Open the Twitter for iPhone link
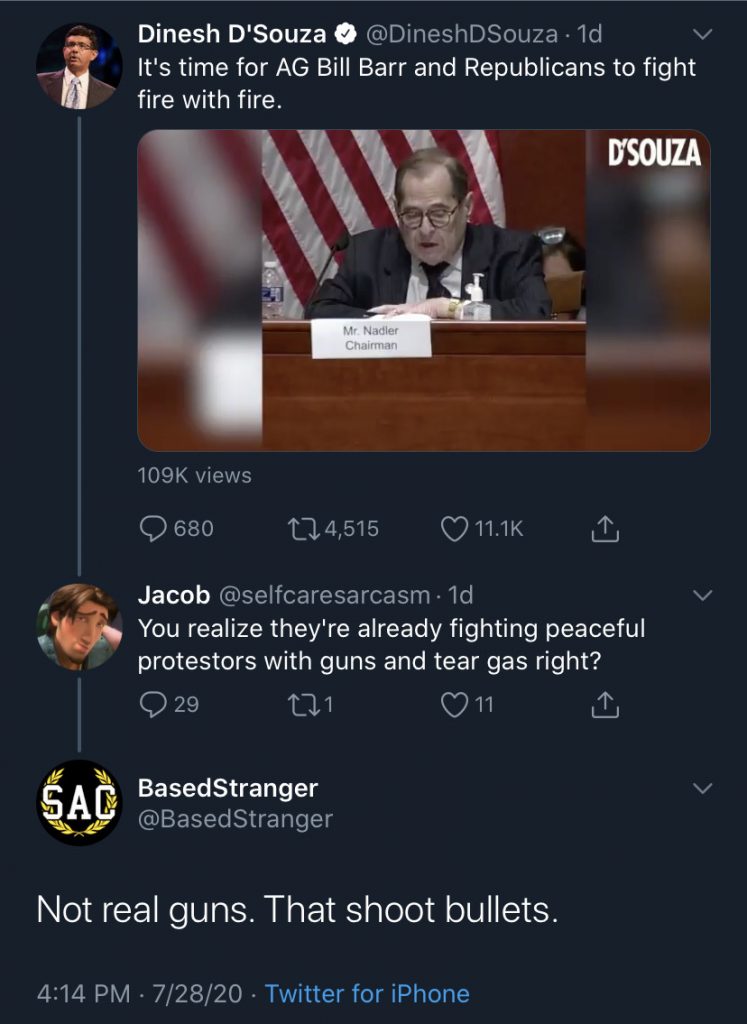The height and width of the screenshot is (1024, 747). (367, 994)
